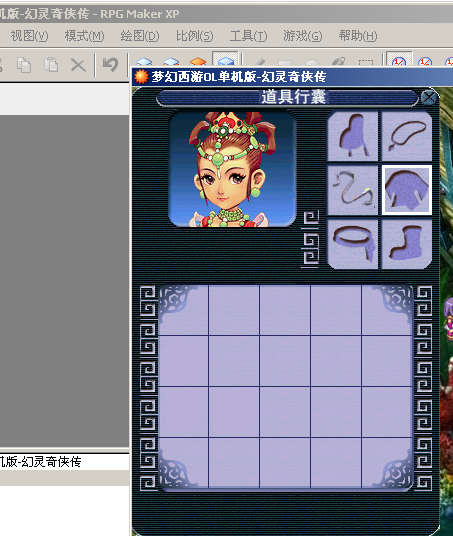The height and width of the screenshot is (536, 453).
Task: Open the 绘图(D) menu
Action: tap(139, 36)
